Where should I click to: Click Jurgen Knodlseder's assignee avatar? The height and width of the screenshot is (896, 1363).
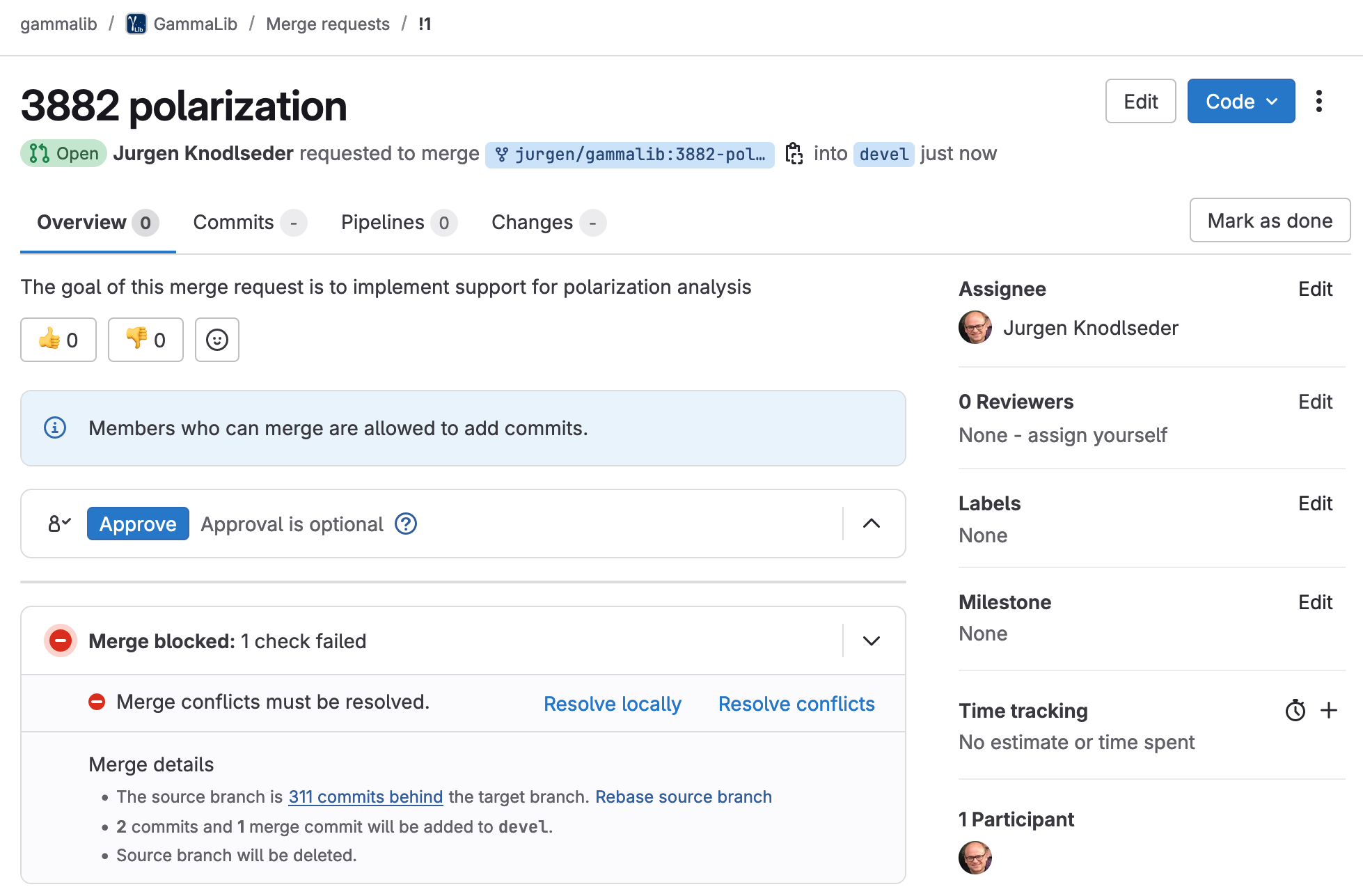click(975, 327)
